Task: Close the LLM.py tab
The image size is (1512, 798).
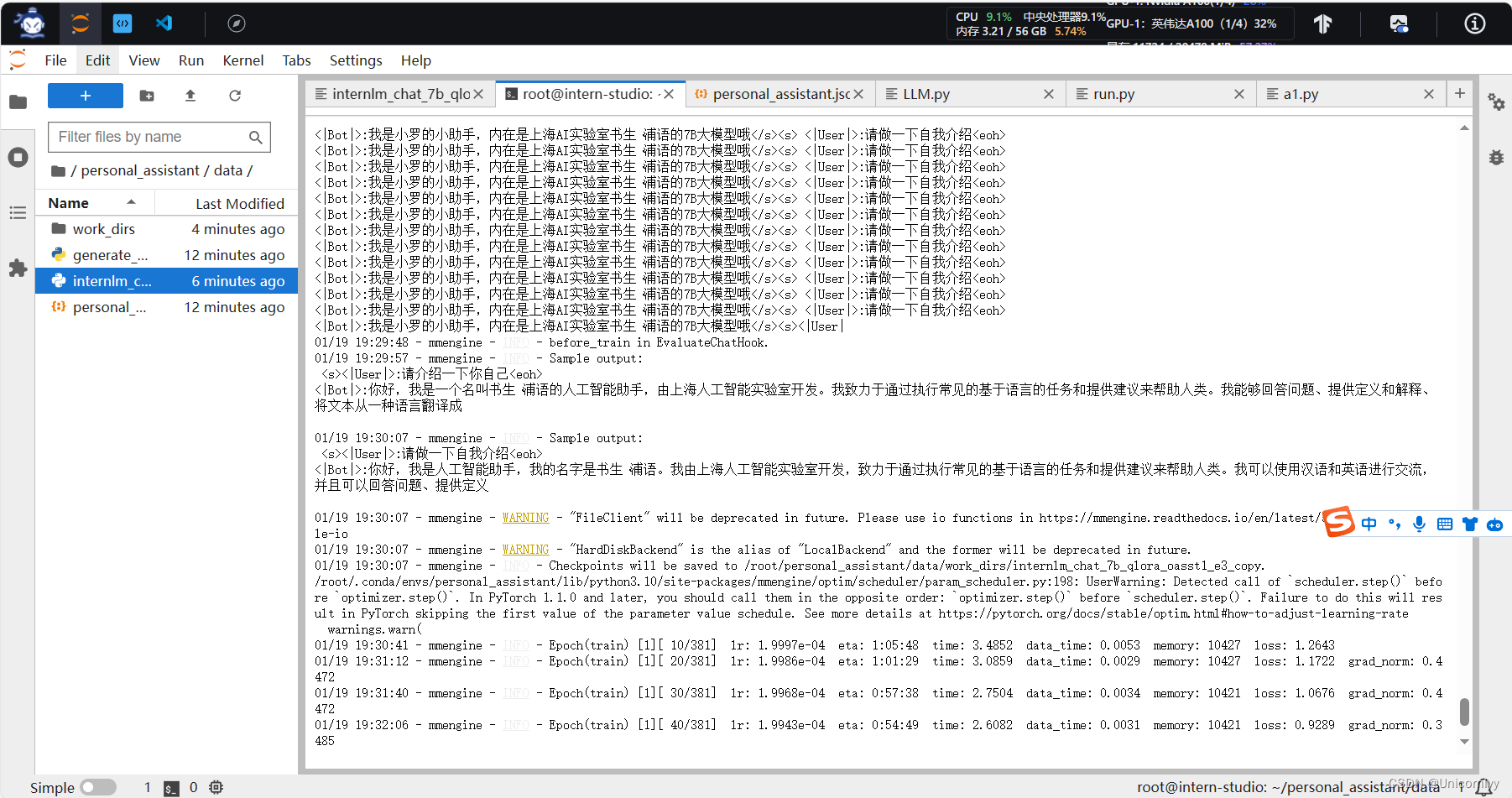Action: (1049, 94)
